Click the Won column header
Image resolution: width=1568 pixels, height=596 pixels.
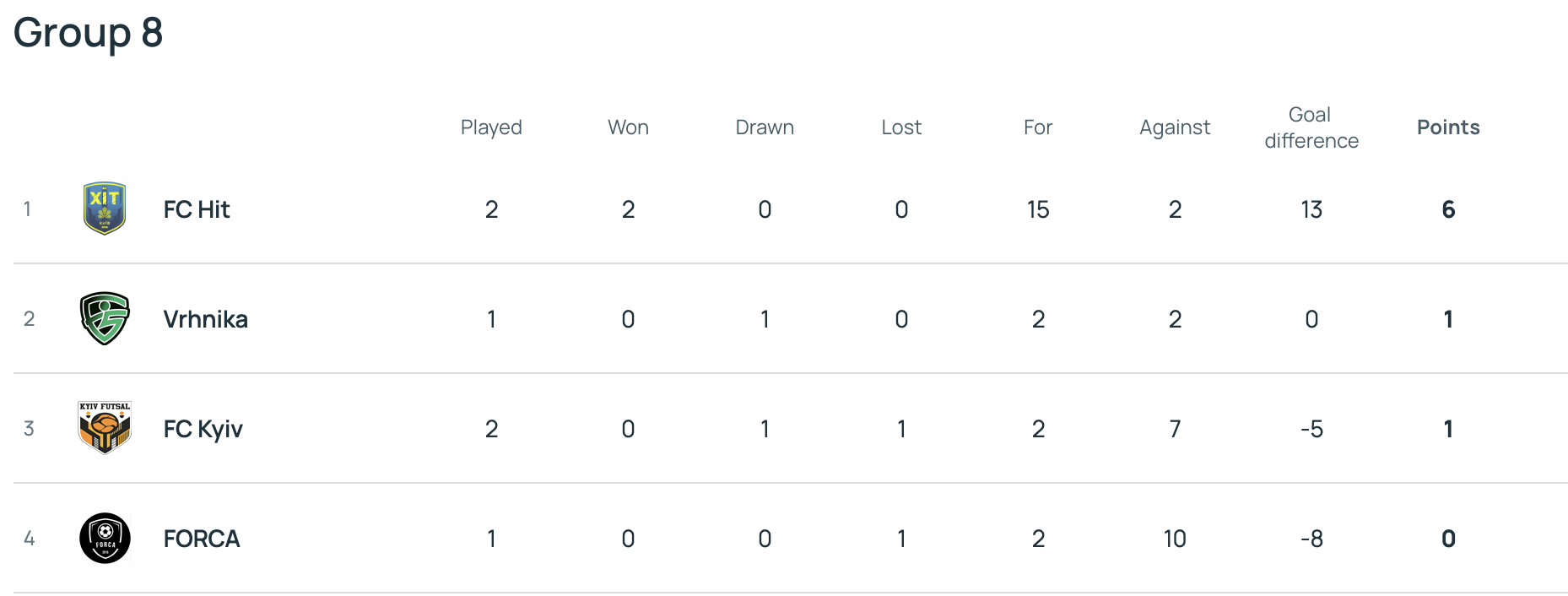pos(628,127)
